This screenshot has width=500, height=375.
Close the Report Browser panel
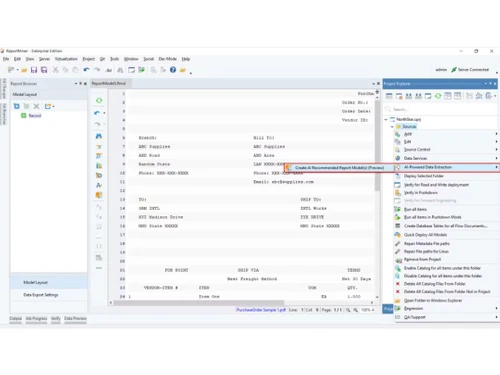85,84
